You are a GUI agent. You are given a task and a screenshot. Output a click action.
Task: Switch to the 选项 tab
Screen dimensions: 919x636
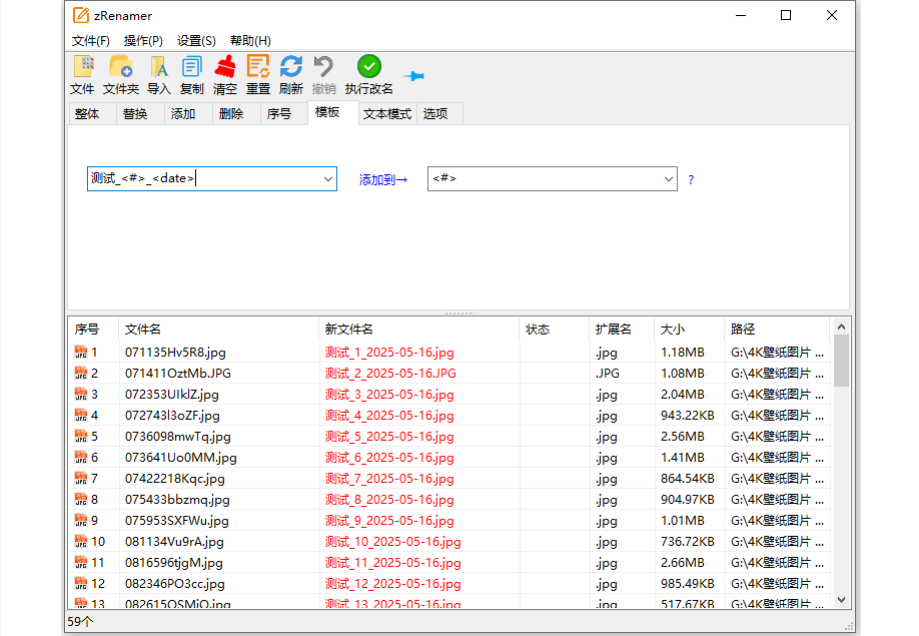[x=438, y=113]
